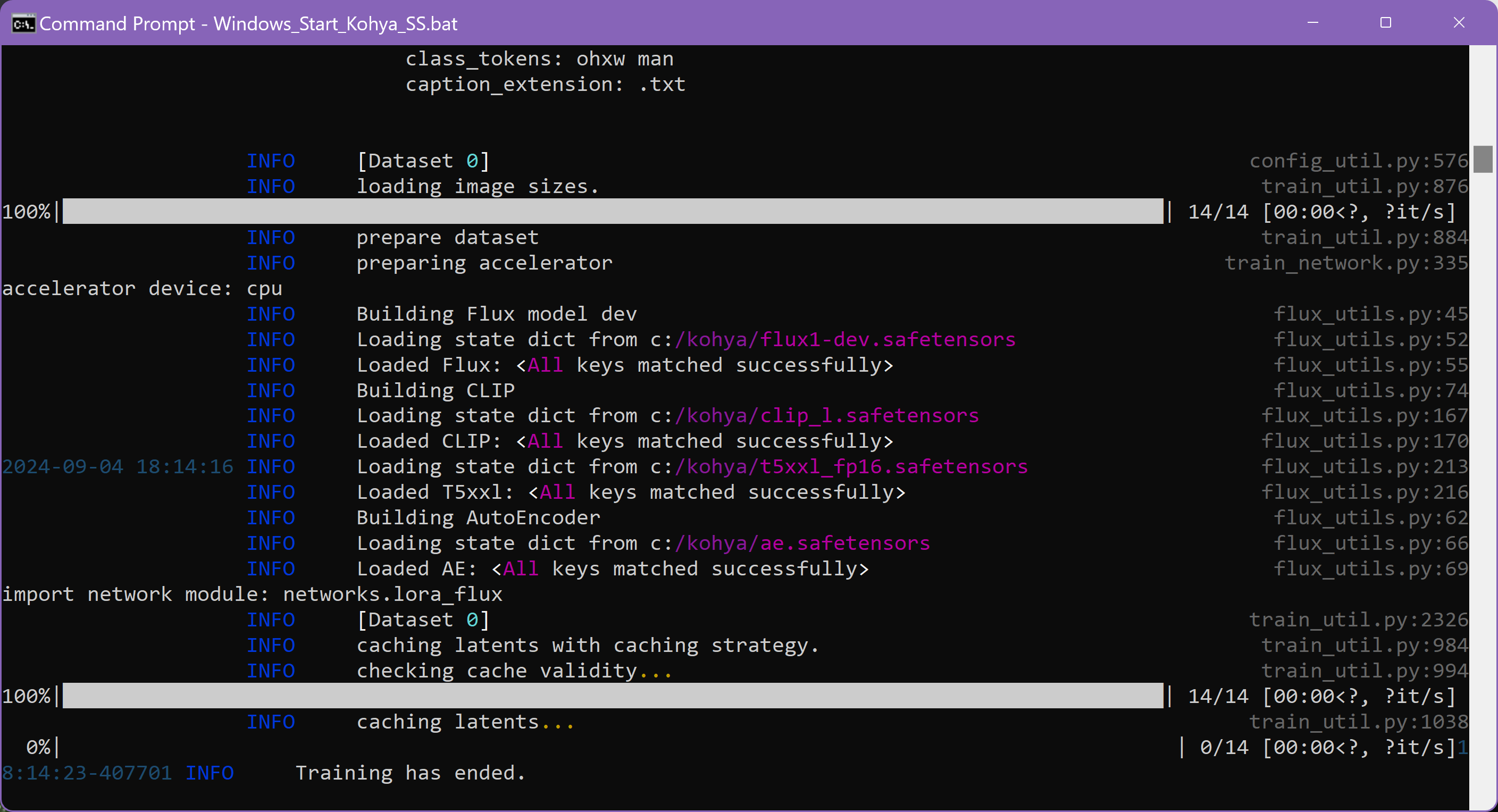
Task: Click the 2024-09-04 18:14:16 timestamp
Action: pyautogui.click(x=118, y=466)
